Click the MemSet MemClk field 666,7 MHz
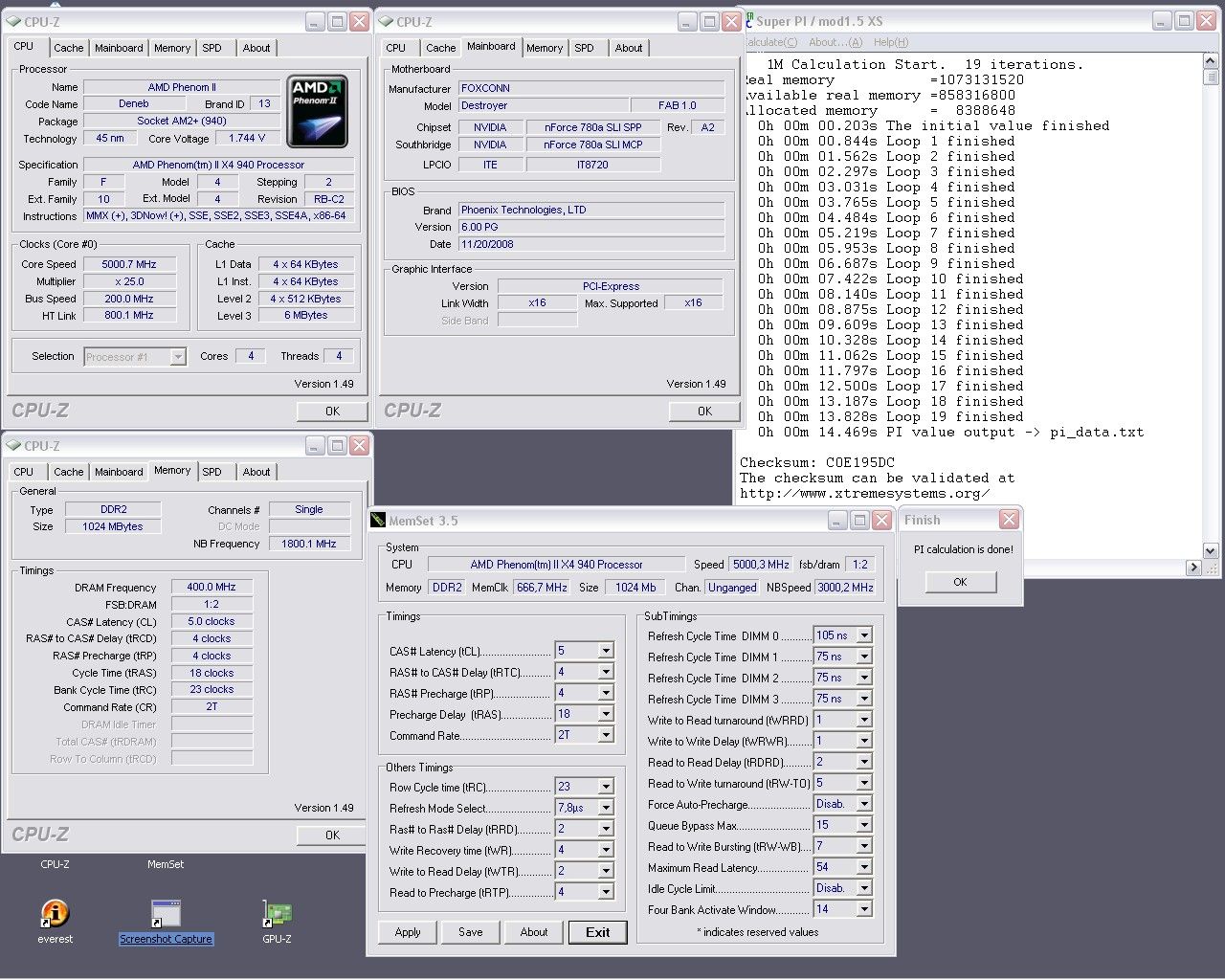 (542, 588)
